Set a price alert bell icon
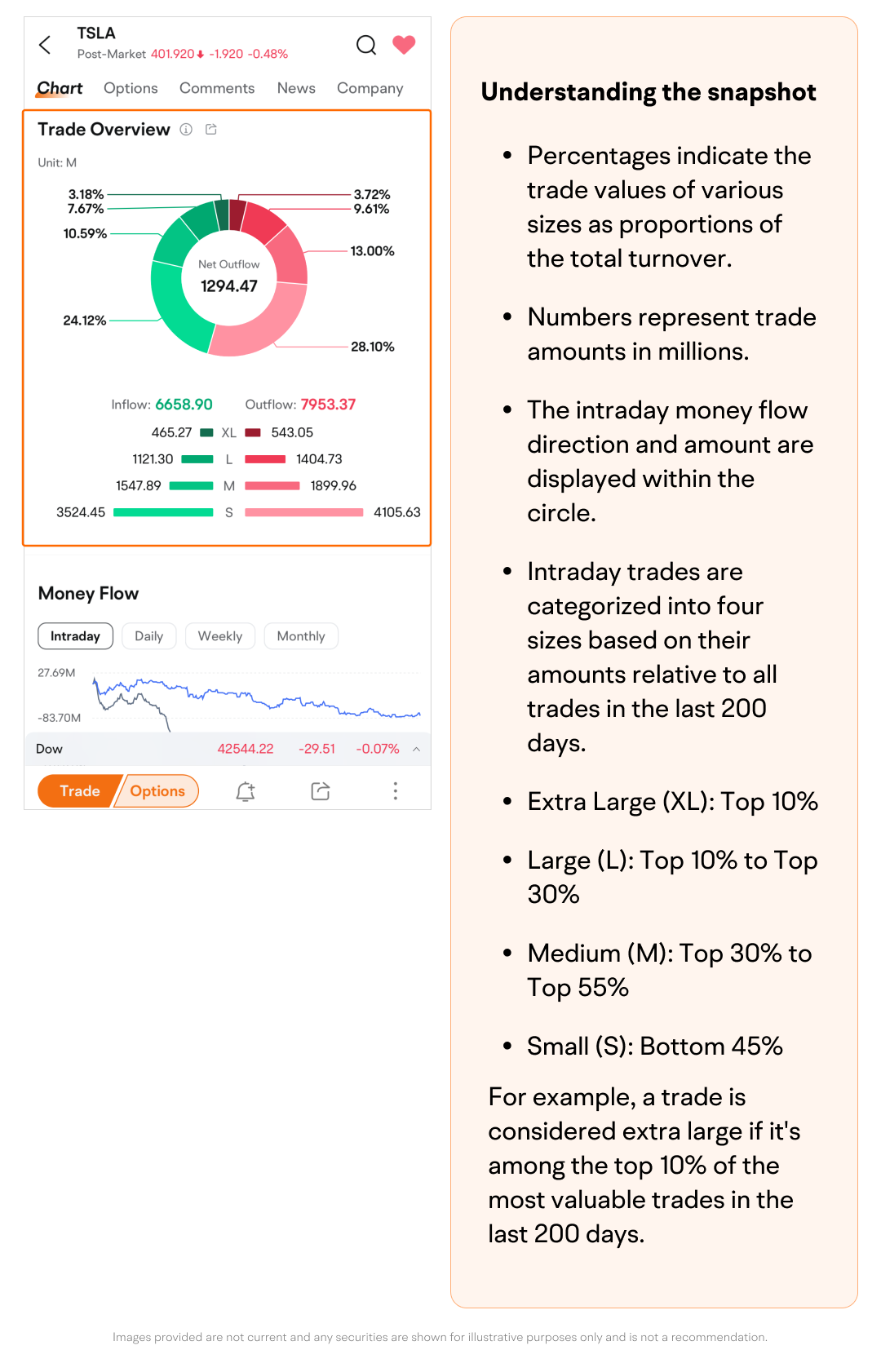 [246, 791]
